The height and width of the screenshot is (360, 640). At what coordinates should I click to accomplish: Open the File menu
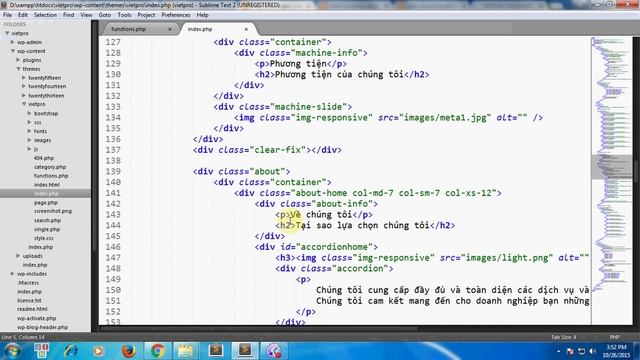(7, 15)
